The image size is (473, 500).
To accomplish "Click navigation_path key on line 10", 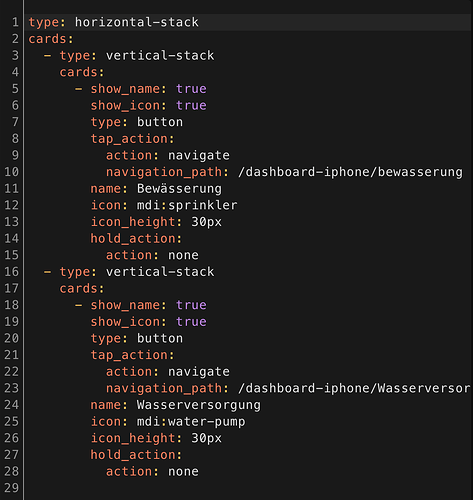I will click(164, 172).
